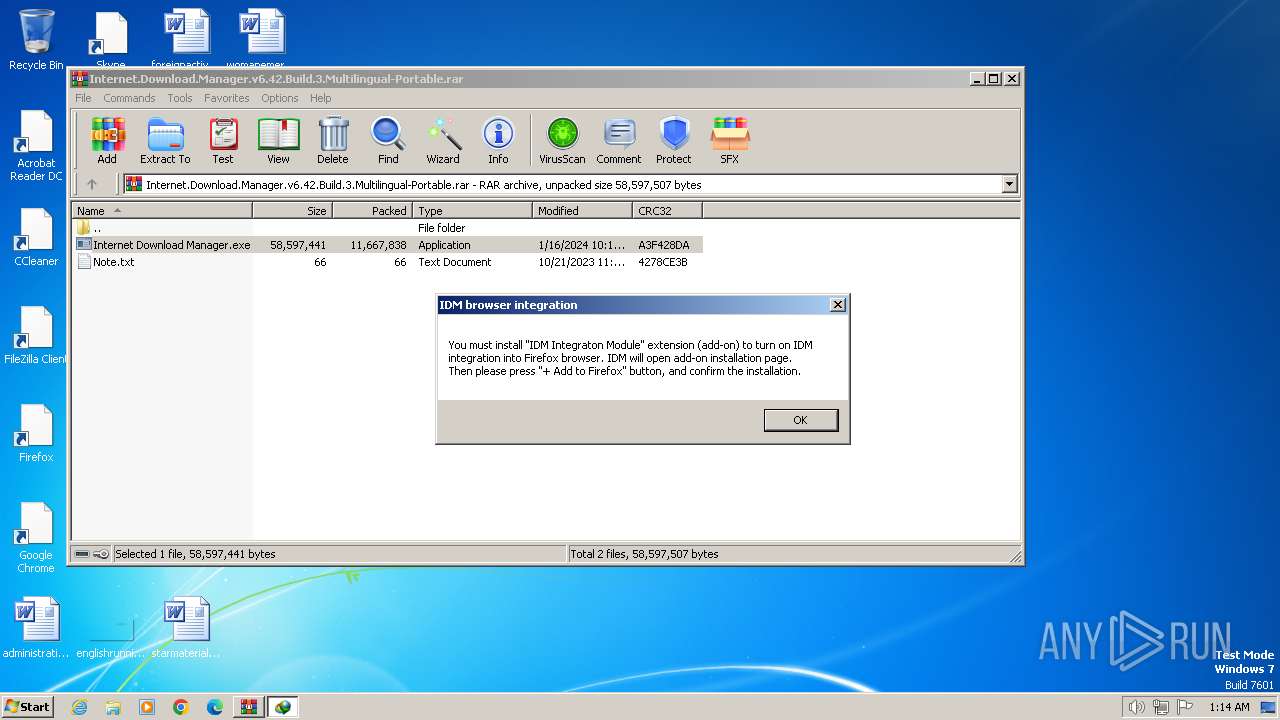
Task: Click Chrome icon in the taskbar
Action: click(181, 707)
